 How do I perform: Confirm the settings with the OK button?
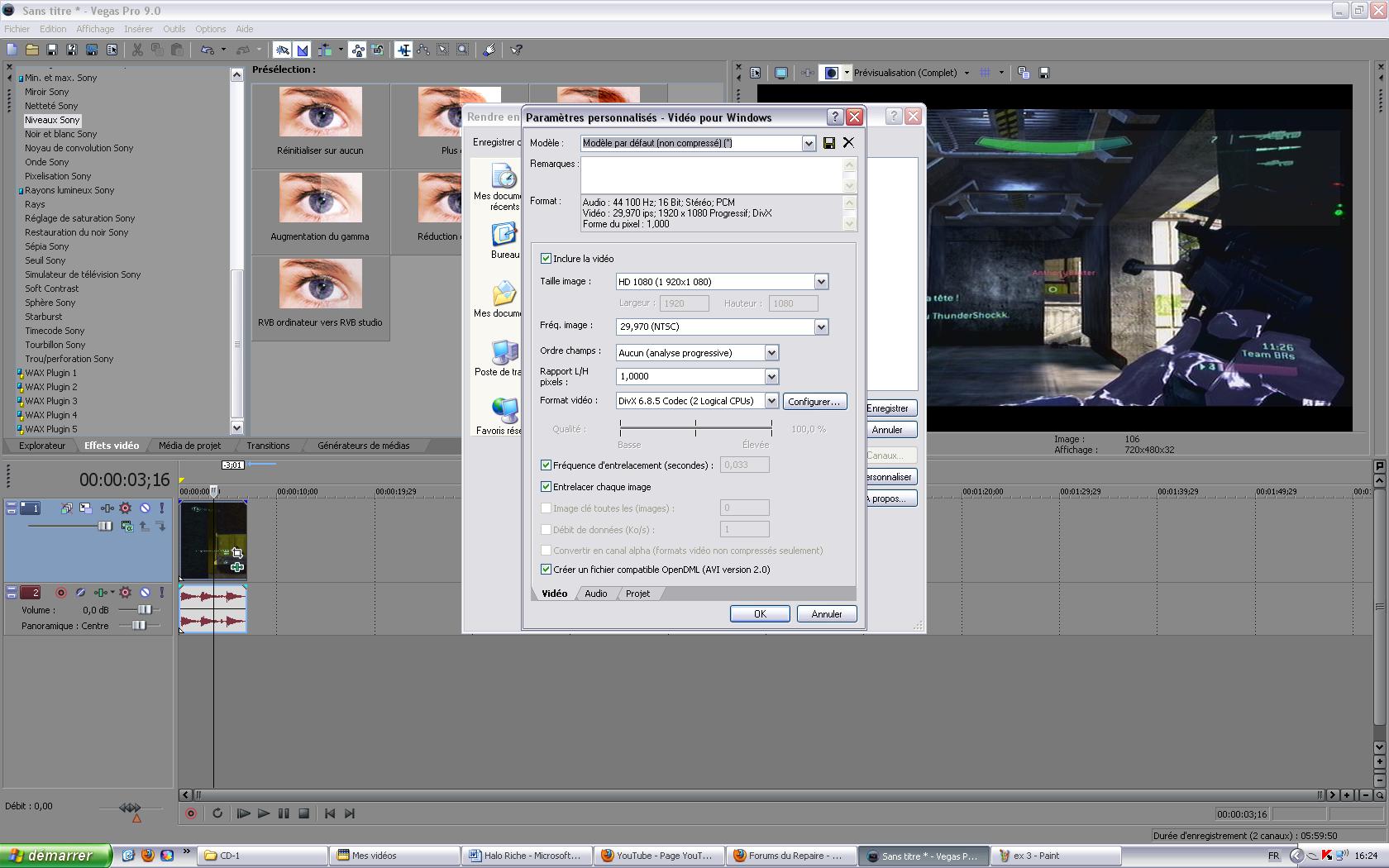[760, 614]
